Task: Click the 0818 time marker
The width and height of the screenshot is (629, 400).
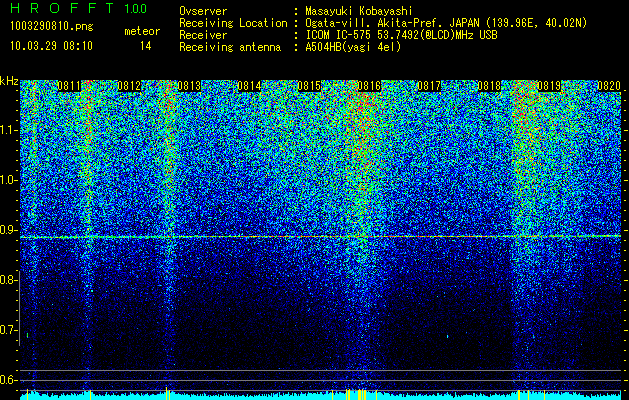Action: [489, 86]
